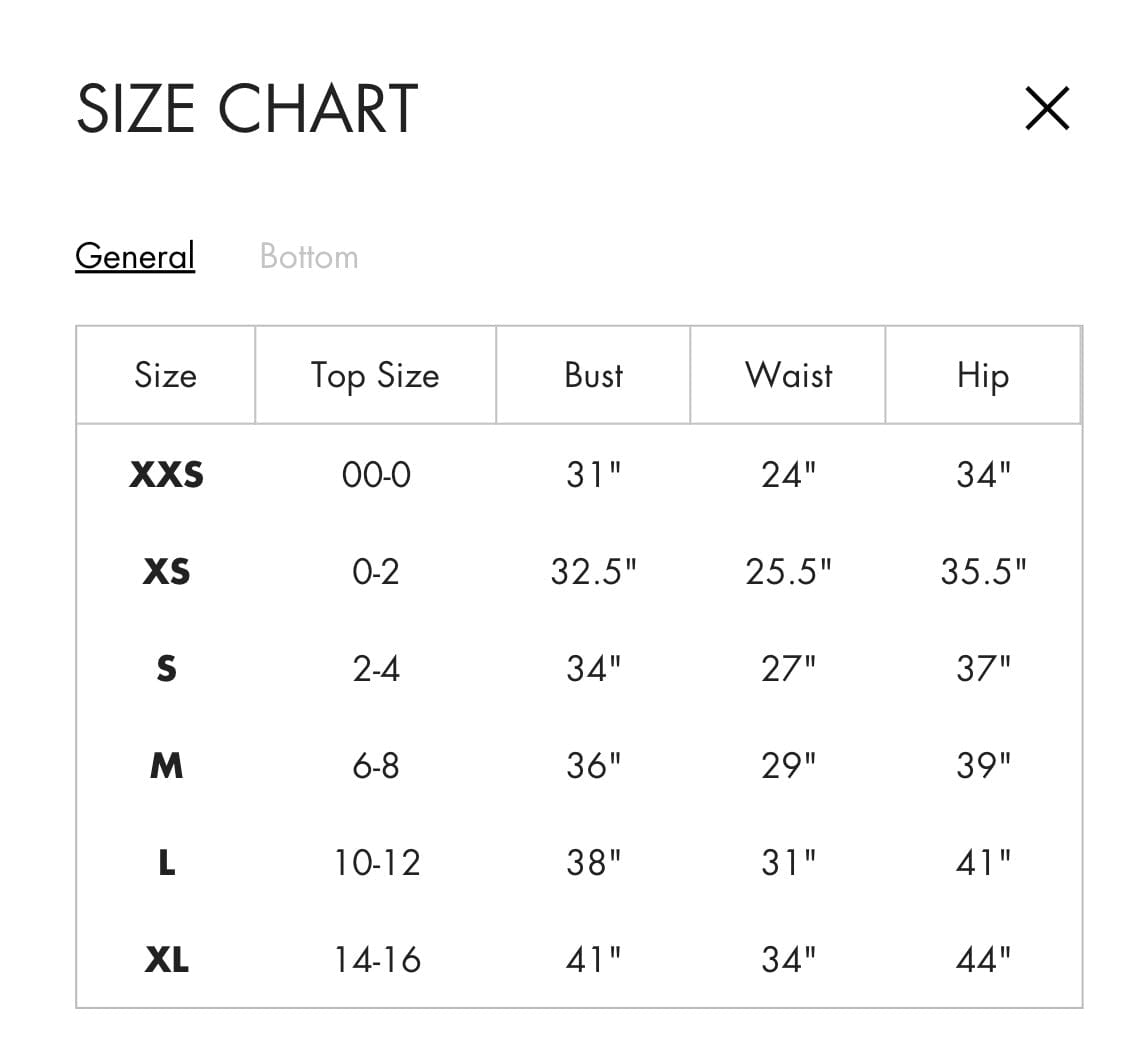Select the S size row label
This screenshot has width=1136, height=1058.
click(166, 668)
